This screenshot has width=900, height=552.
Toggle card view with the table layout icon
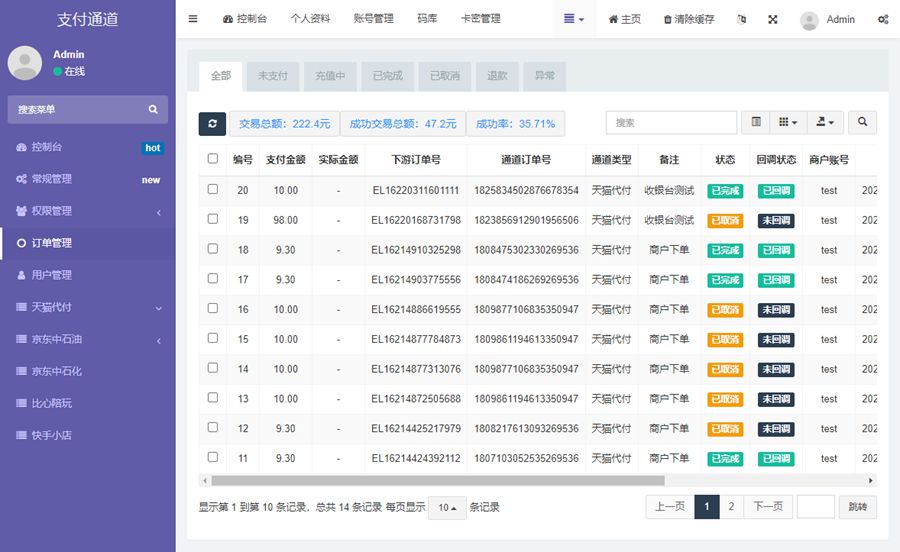756,122
